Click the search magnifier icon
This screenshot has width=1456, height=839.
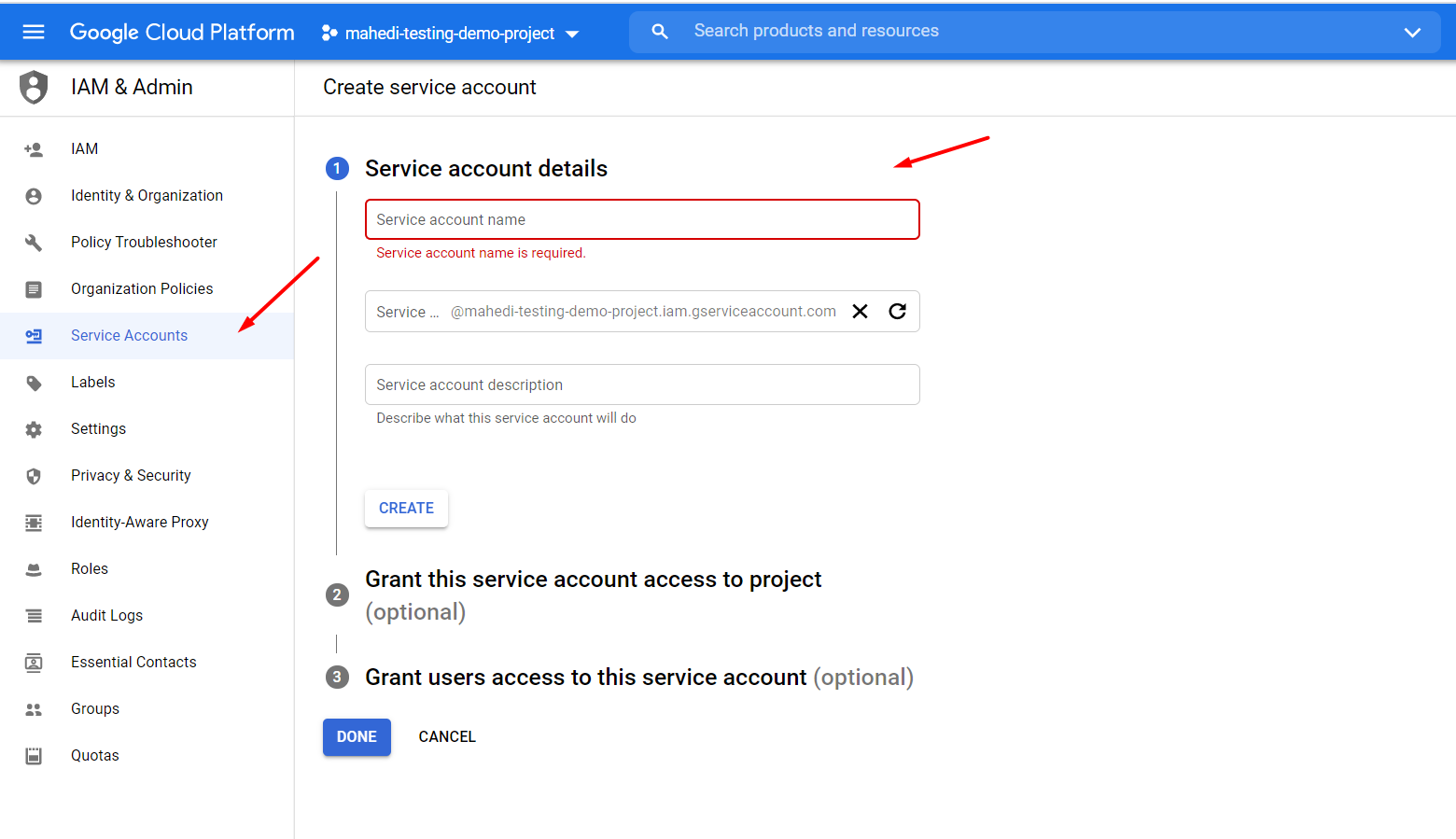pyautogui.click(x=660, y=31)
